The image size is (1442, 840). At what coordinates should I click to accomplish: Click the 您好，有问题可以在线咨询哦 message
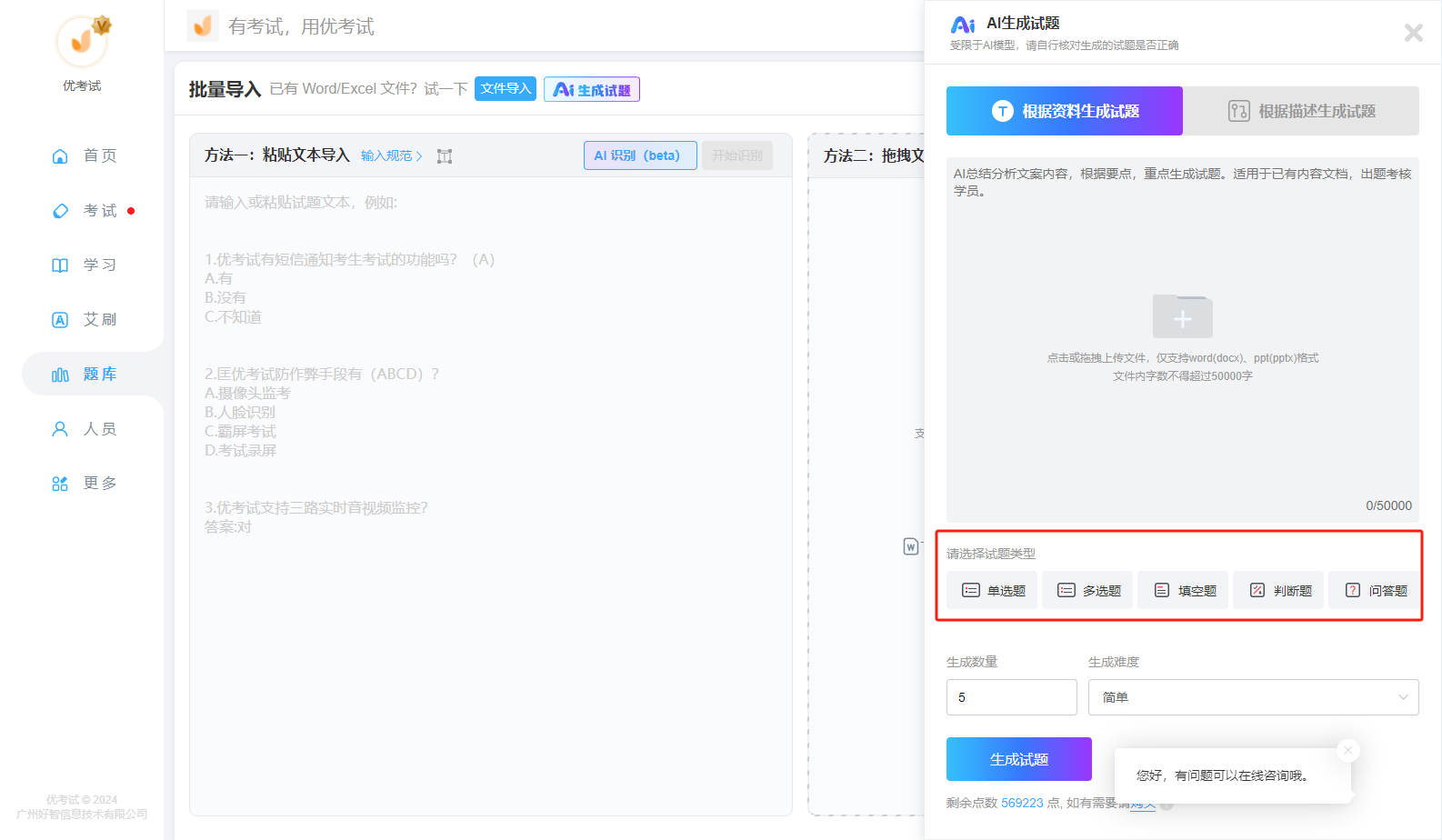tap(1222, 775)
